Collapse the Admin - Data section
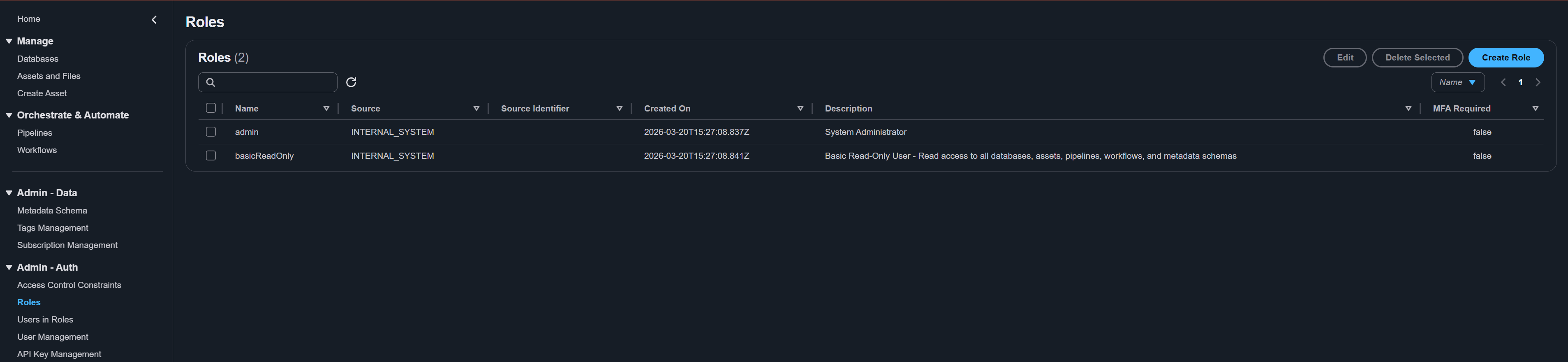This screenshot has height=362, width=1568. [x=9, y=193]
